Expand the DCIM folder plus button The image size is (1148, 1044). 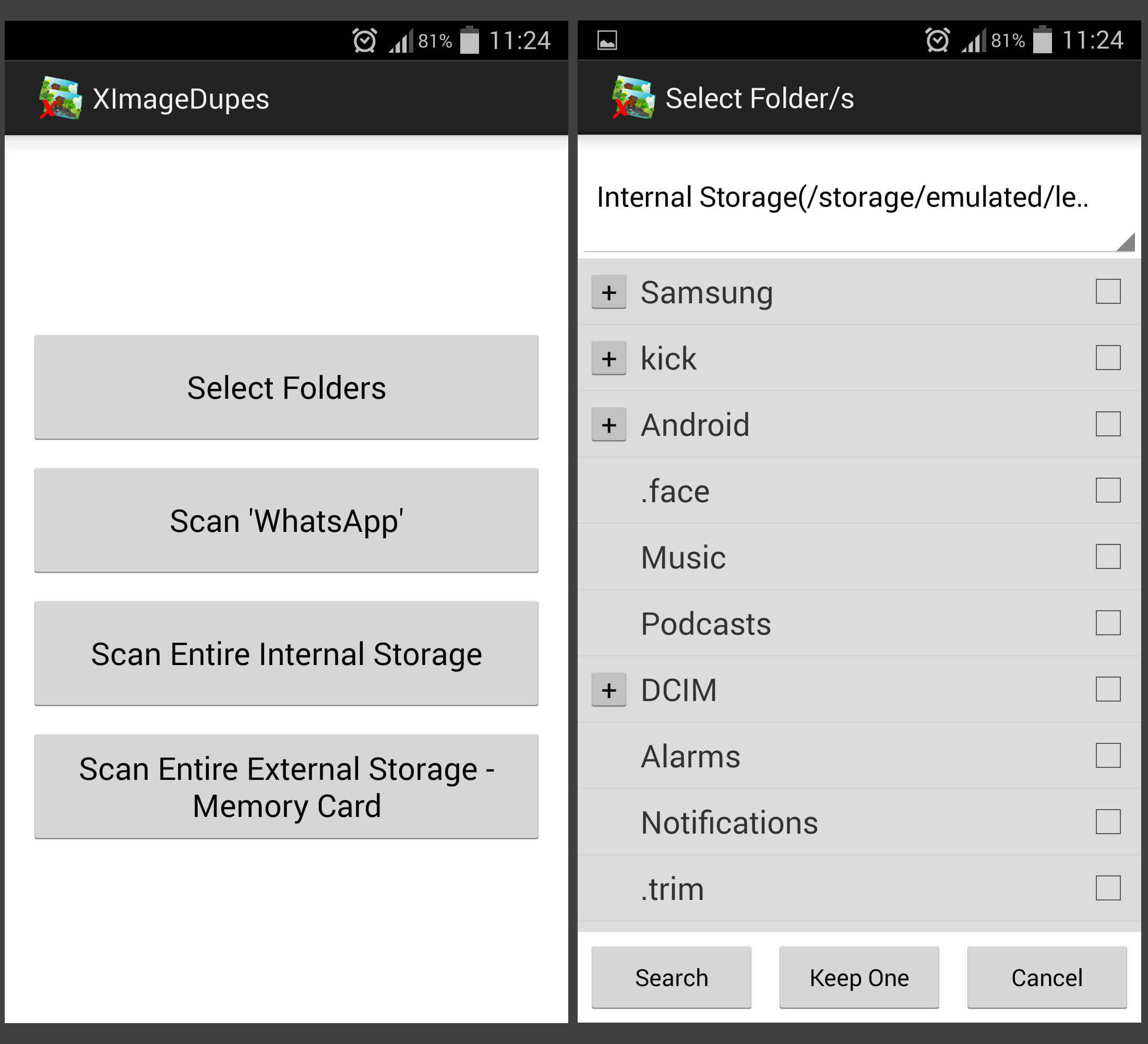[609, 690]
